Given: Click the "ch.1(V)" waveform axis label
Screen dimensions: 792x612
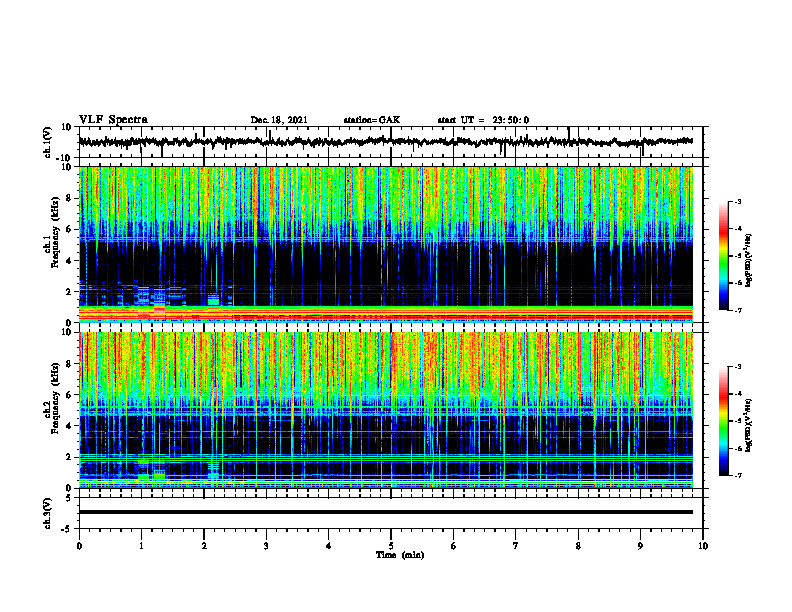Looking at the screenshot, I should (48, 142).
